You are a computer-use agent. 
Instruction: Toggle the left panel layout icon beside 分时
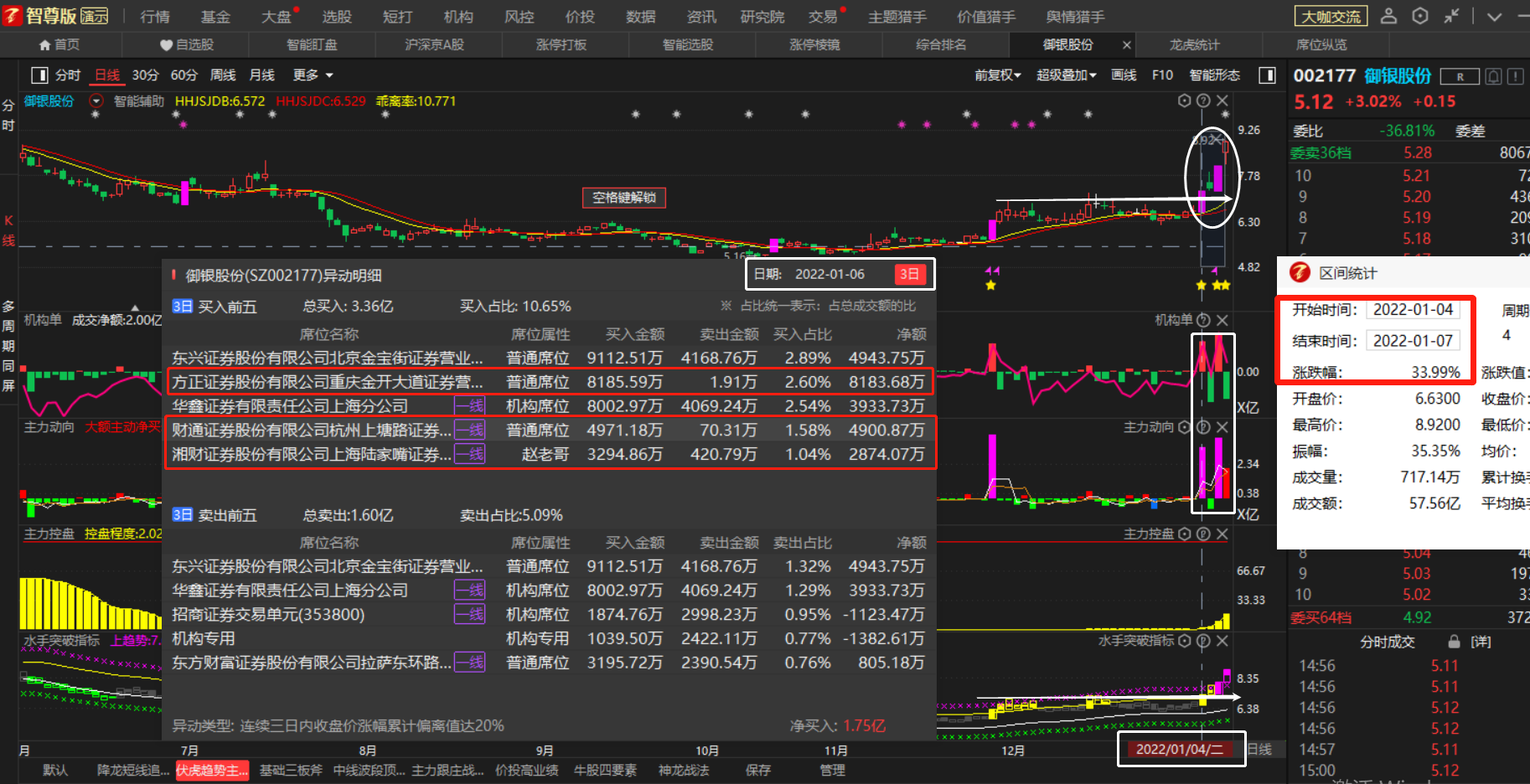point(39,75)
